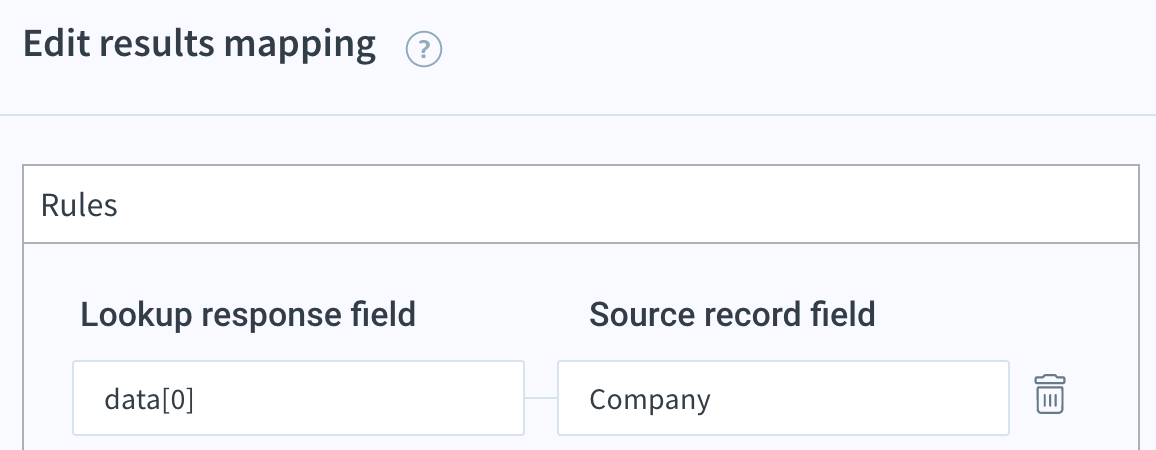Viewport: 1156px width, 450px height.
Task: Click empty rules panel area below header
Action: pyautogui.click(x=581, y=269)
